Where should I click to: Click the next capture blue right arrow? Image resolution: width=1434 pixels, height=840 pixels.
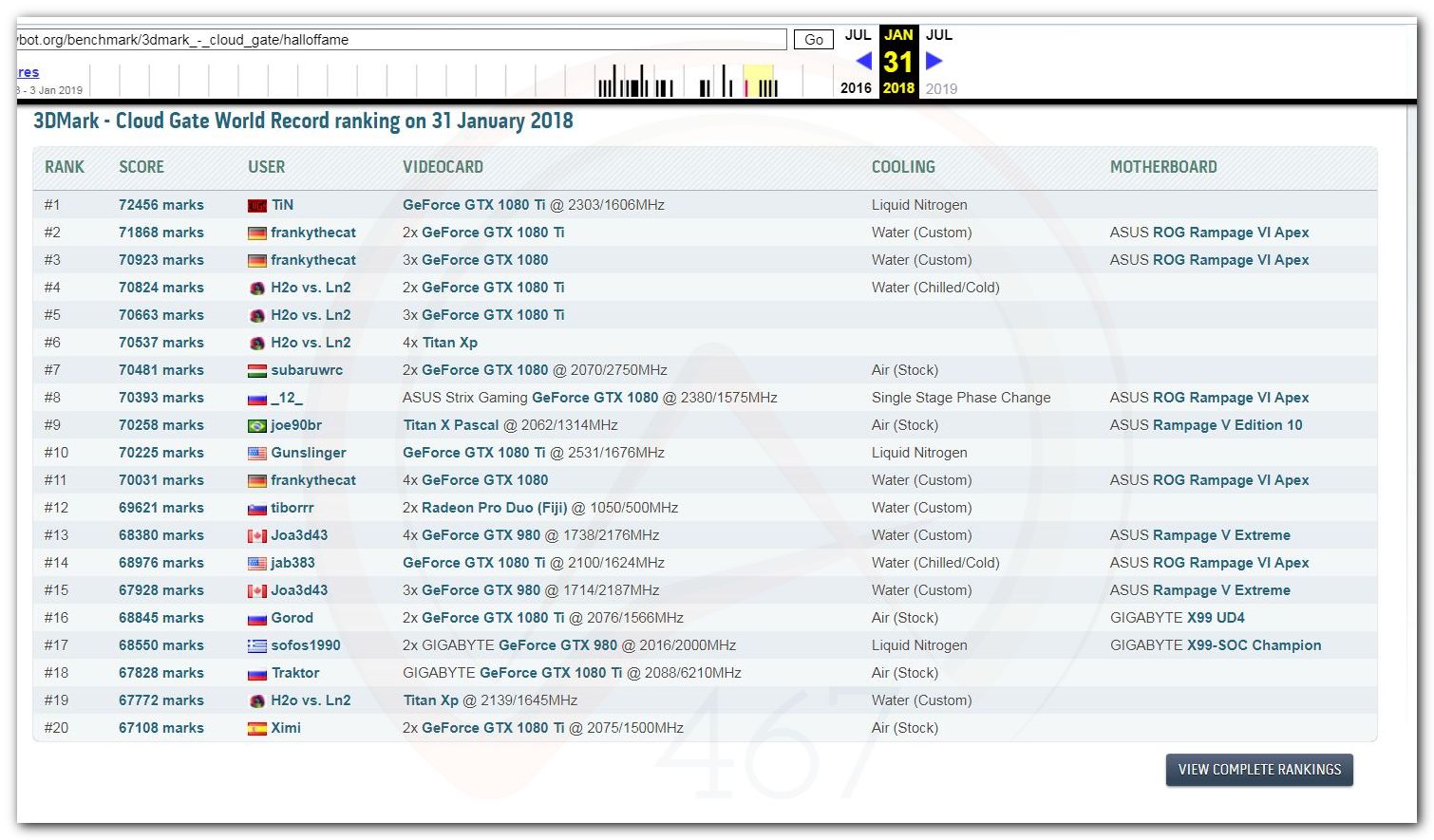pos(934,61)
